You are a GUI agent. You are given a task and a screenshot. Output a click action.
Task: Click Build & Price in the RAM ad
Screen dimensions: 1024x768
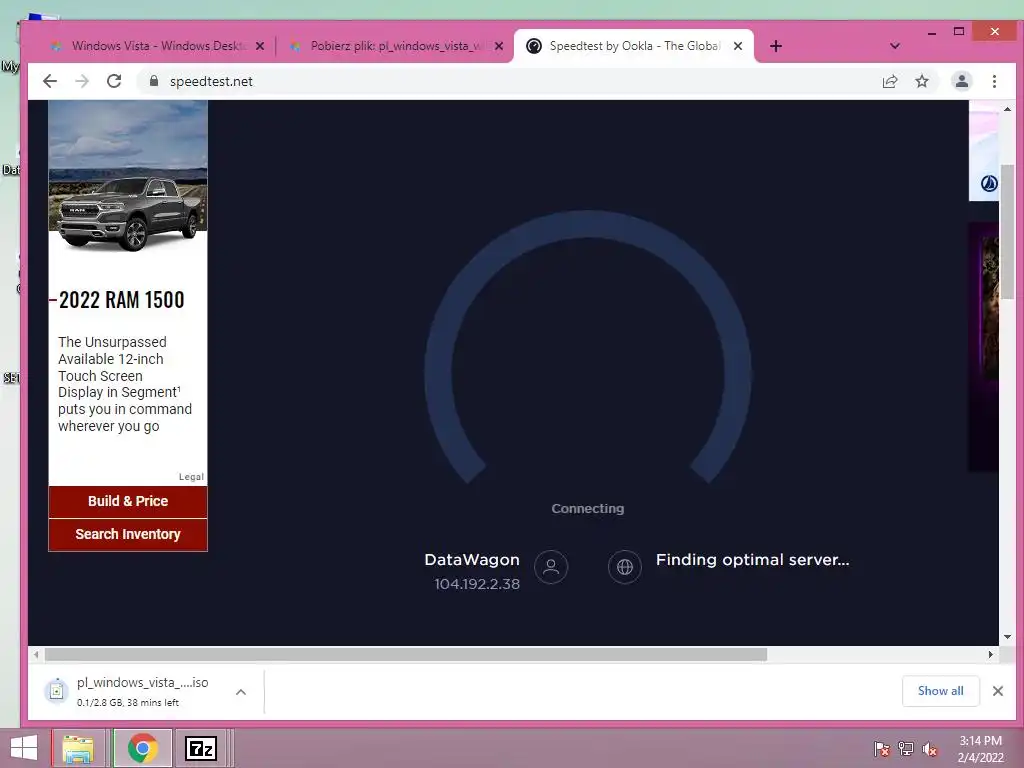[128, 501]
